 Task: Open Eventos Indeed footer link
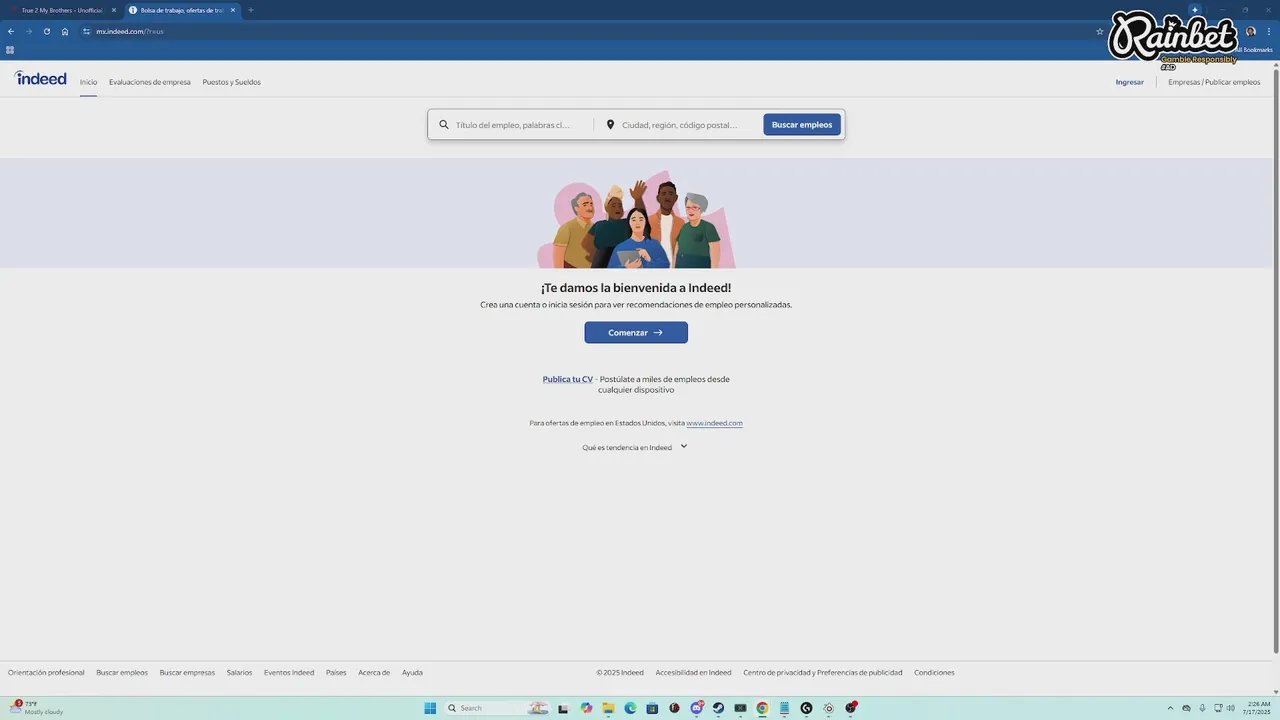(x=289, y=673)
